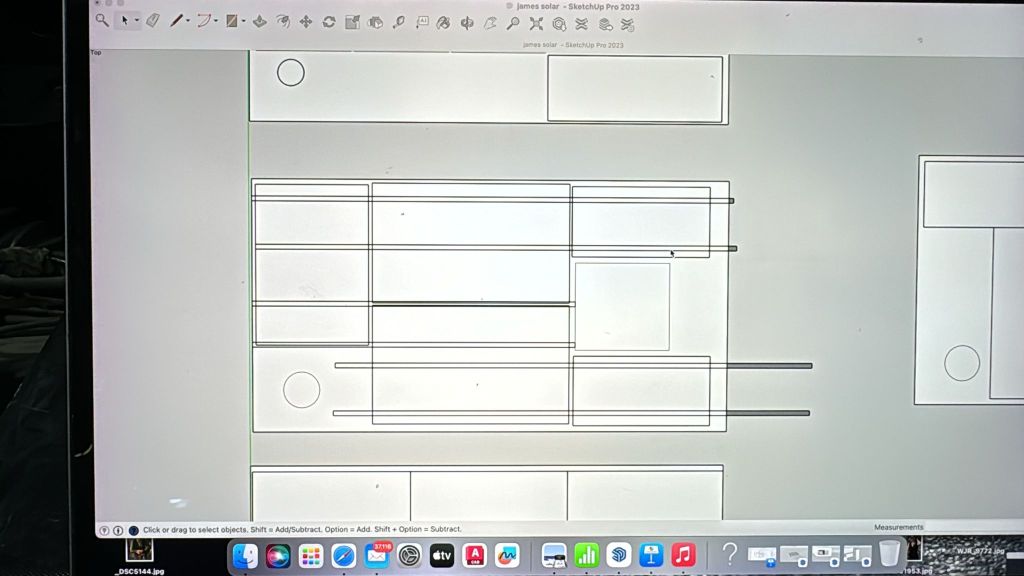Select the Move tool
This screenshot has width=1024, height=576.
[x=306, y=21]
